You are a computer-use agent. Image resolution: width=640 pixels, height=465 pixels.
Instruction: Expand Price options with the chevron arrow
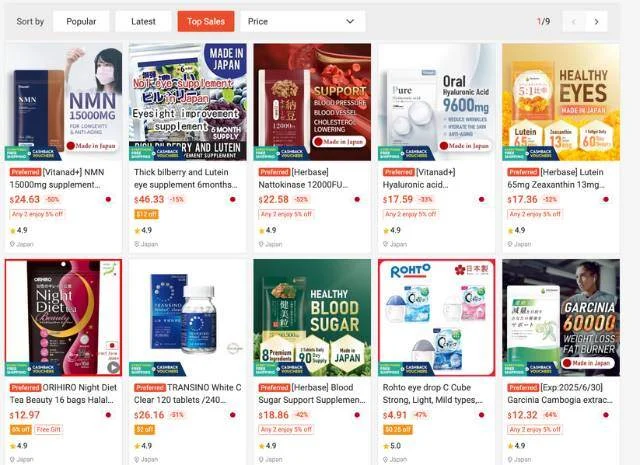[x=350, y=21]
